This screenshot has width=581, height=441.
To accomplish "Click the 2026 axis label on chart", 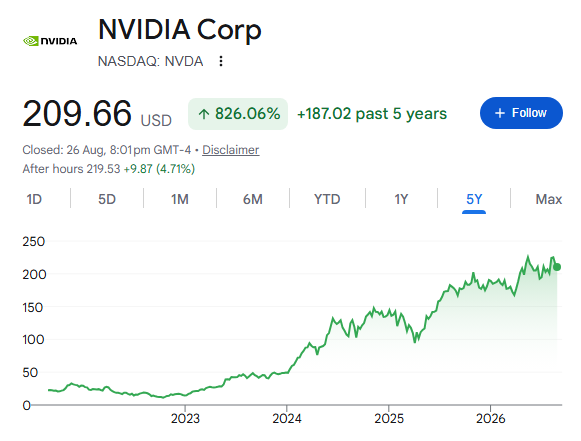I will click(x=490, y=418).
